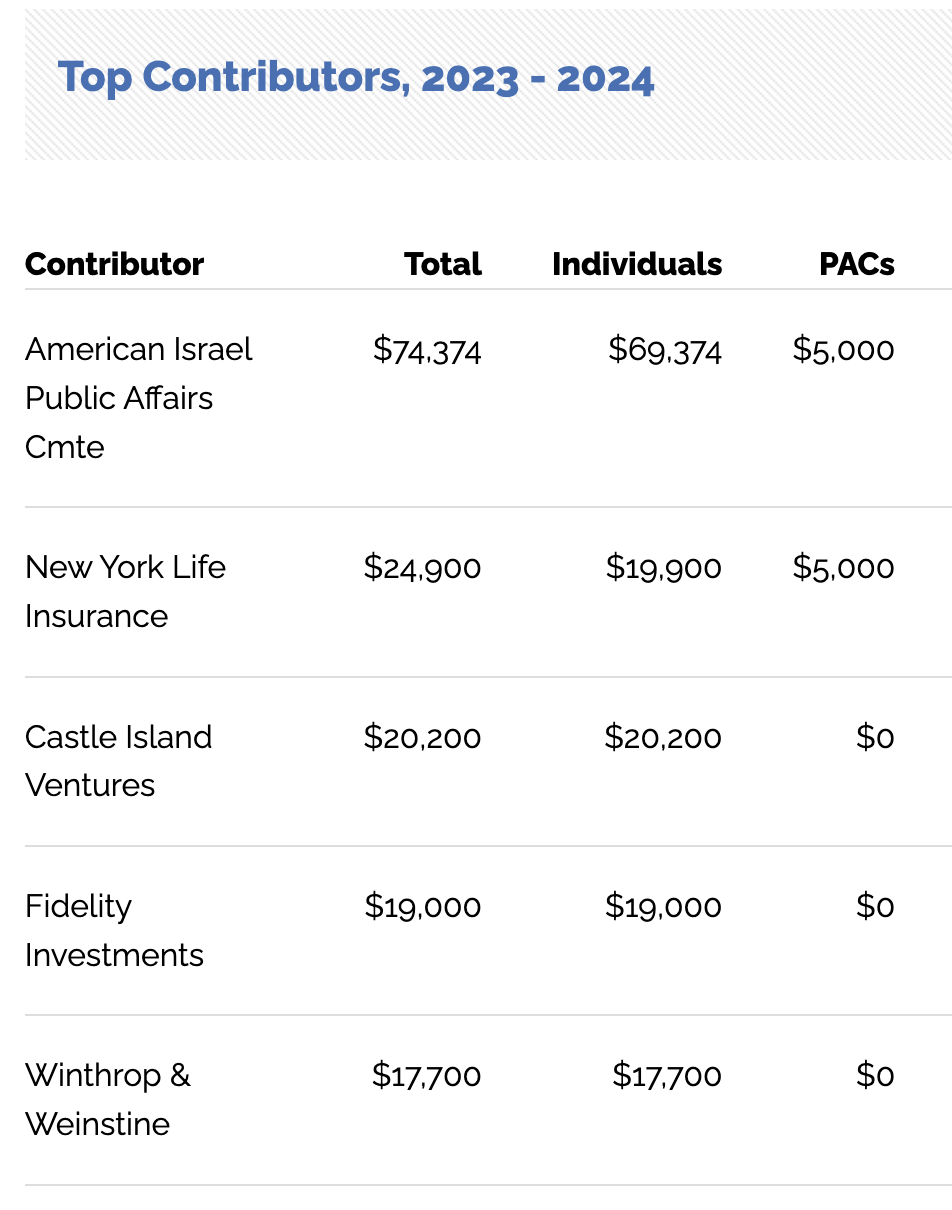Click PACs $0 value for Winthrop & Weinstine
952x1210 pixels.
pos(875,1075)
